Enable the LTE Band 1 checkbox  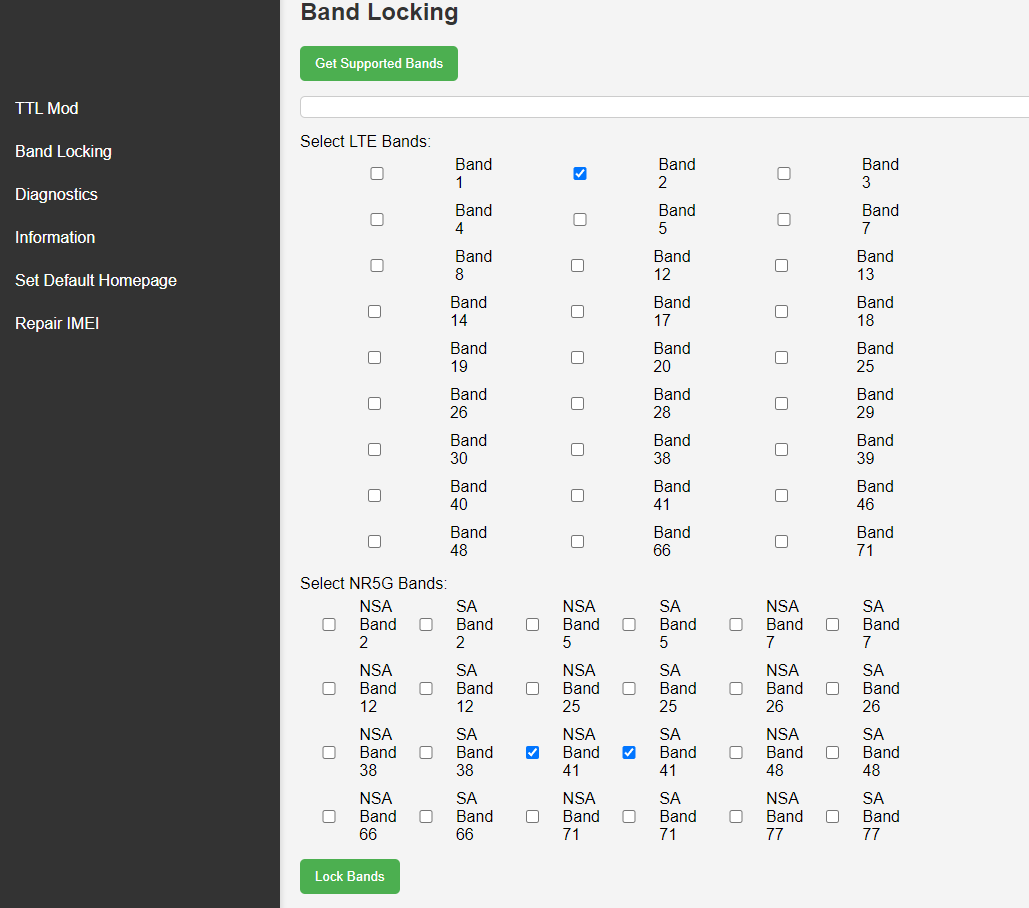pyautogui.click(x=377, y=174)
